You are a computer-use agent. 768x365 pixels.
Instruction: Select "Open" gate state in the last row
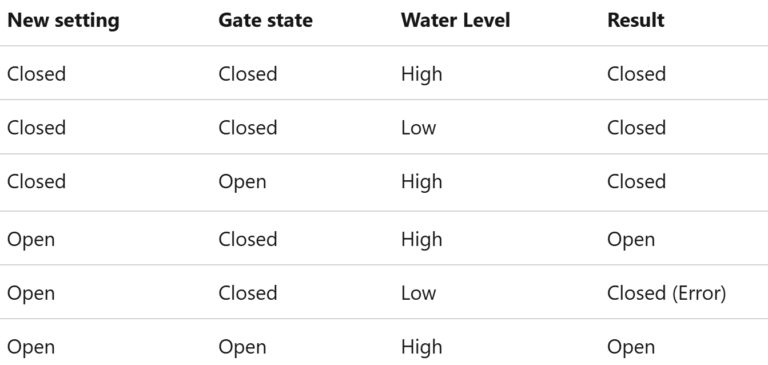click(x=242, y=347)
